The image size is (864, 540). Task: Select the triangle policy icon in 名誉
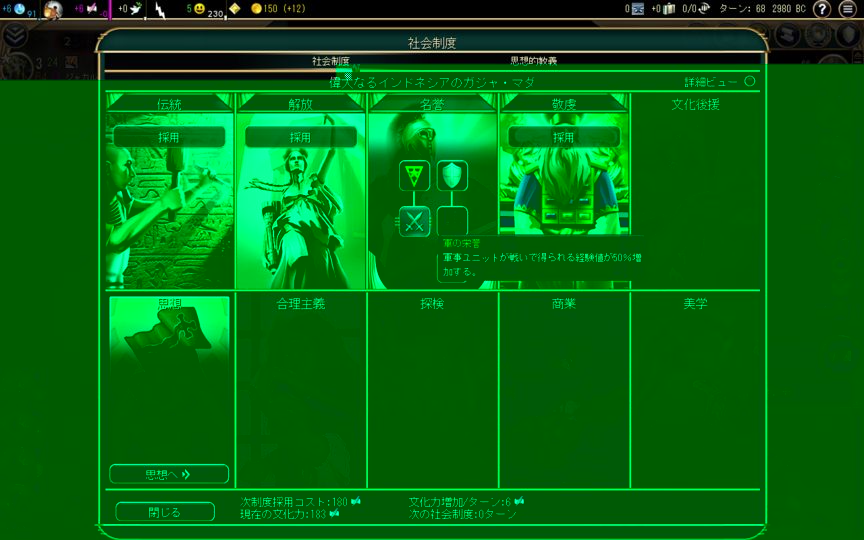tap(414, 176)
